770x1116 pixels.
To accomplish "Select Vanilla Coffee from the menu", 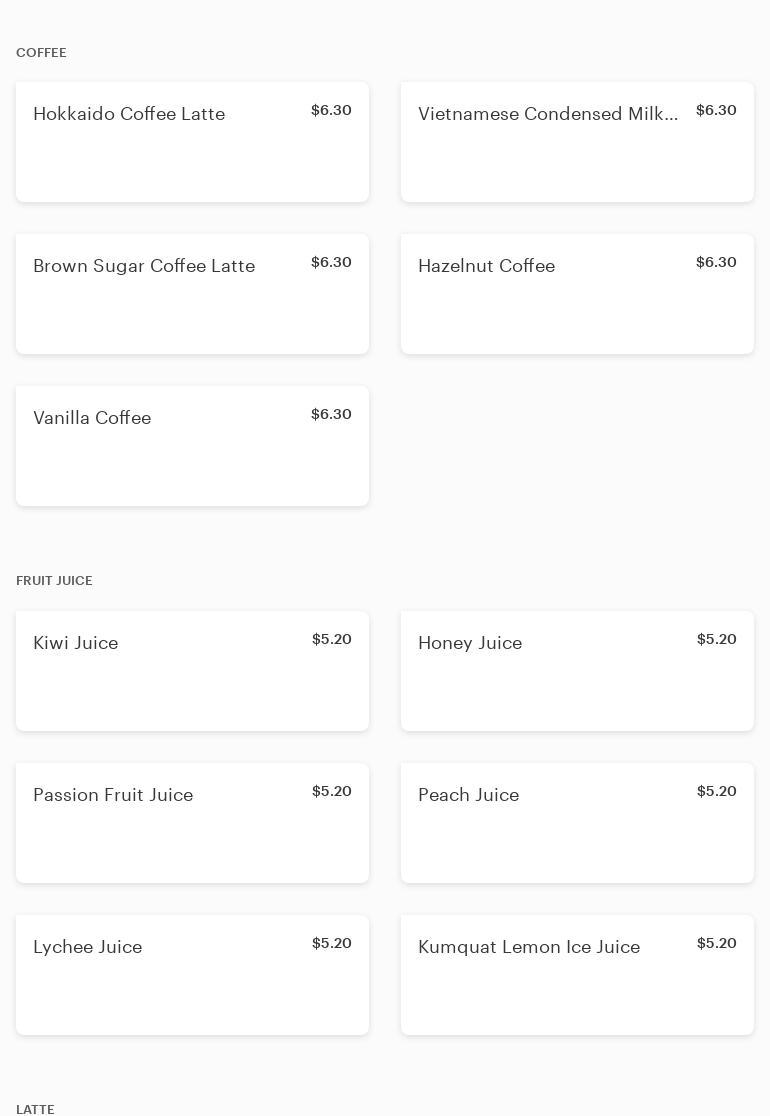I will click(192, 446).
